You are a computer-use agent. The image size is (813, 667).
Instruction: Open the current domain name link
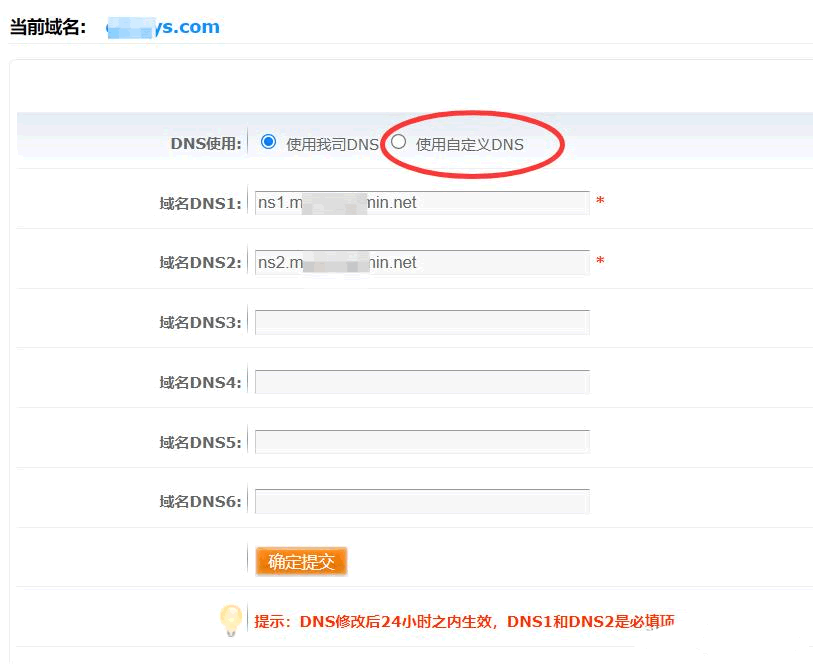[163, 27]
